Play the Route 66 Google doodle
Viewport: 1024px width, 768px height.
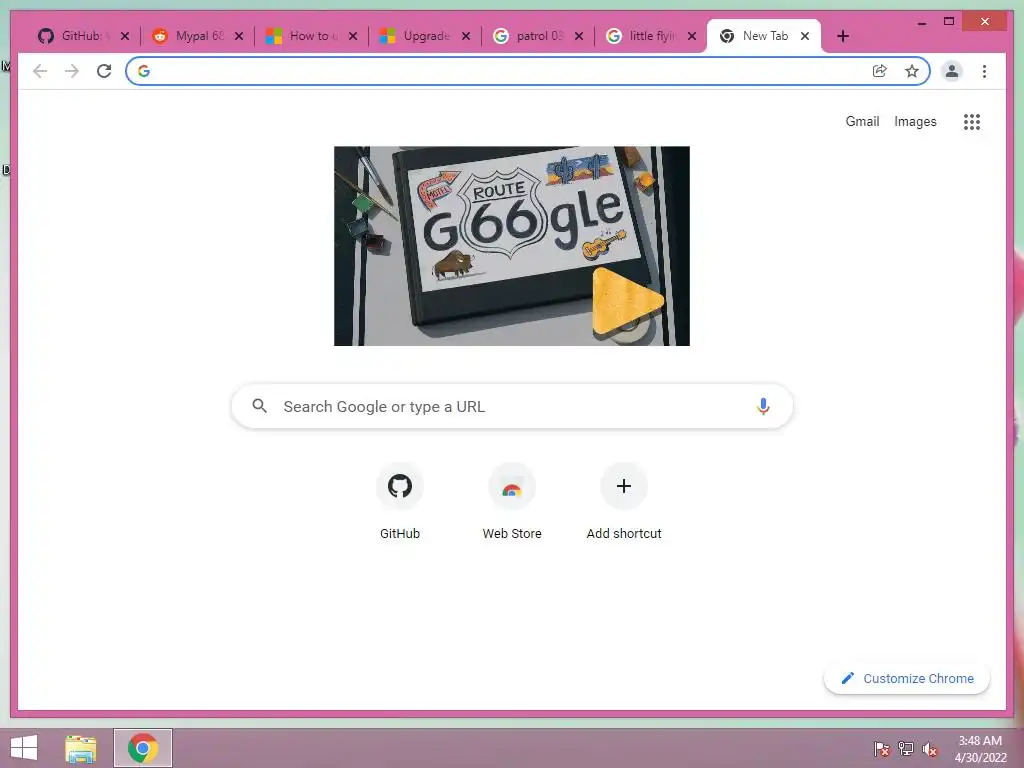pyautogui.click(x=626, y=302)
